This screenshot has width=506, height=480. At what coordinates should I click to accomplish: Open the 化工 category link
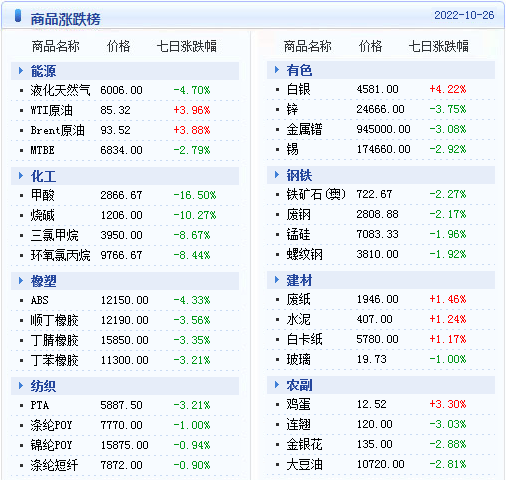point(43,176)
